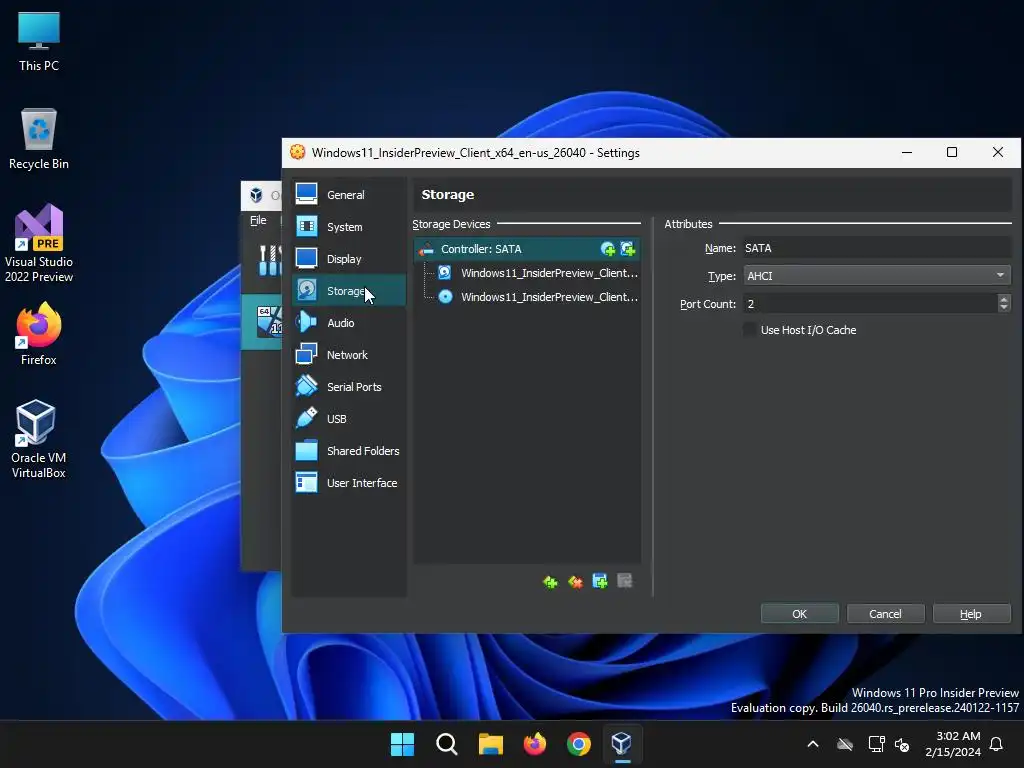Decrease Port Count with the down arrow
Screen dimensions: 1024x768
click(x=1004, y=308)
